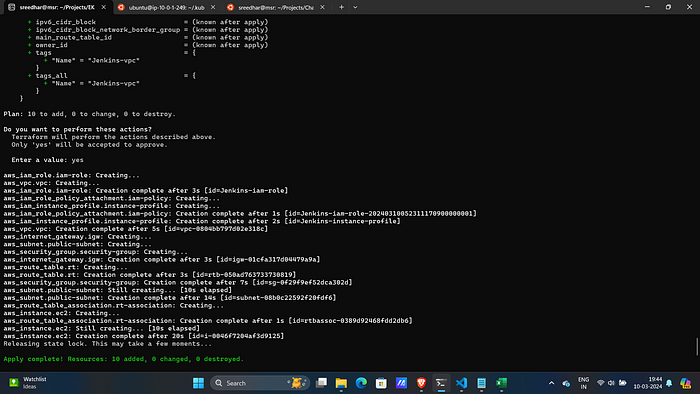Open Visual Studio Code from the taskbar
Image resolution: width=700 pixels, height=394 pixels.
point(461,383)
